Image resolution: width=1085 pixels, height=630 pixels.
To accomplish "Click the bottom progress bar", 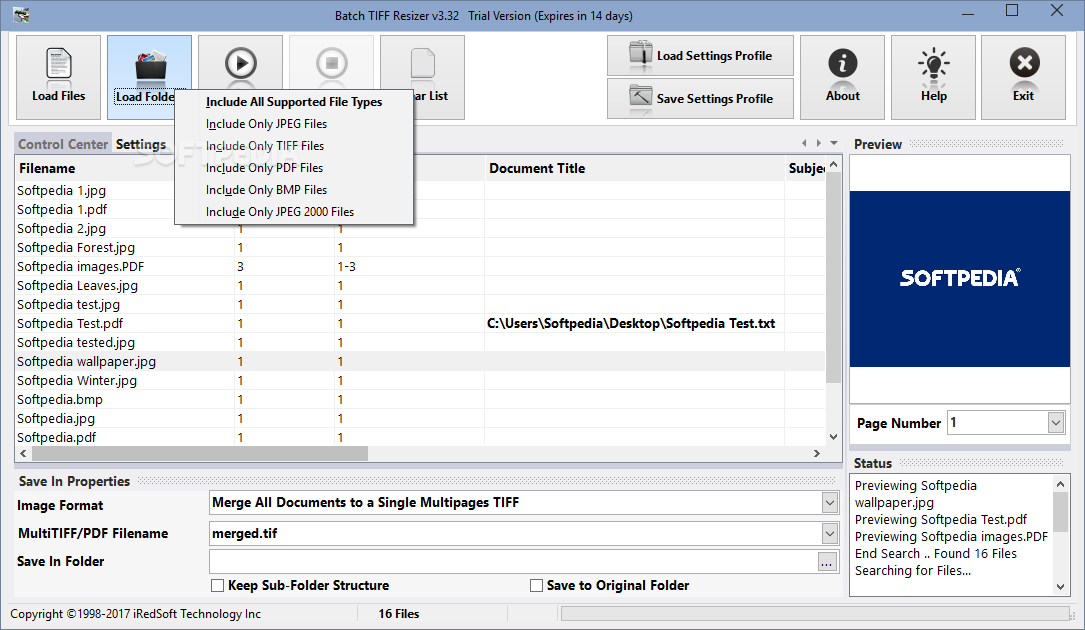I will coord(815,613).
